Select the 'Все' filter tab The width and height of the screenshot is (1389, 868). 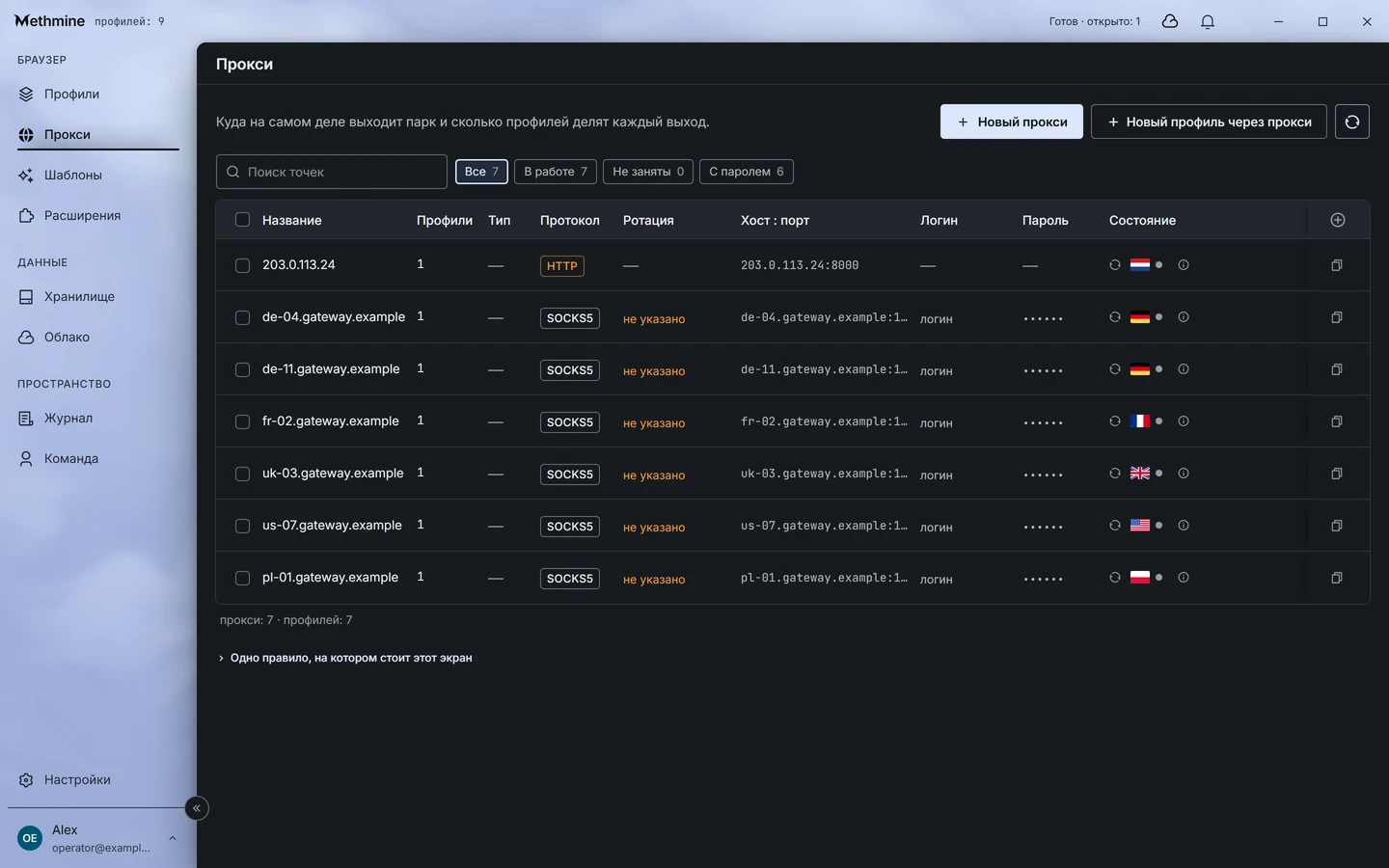(x=481, y=172)
